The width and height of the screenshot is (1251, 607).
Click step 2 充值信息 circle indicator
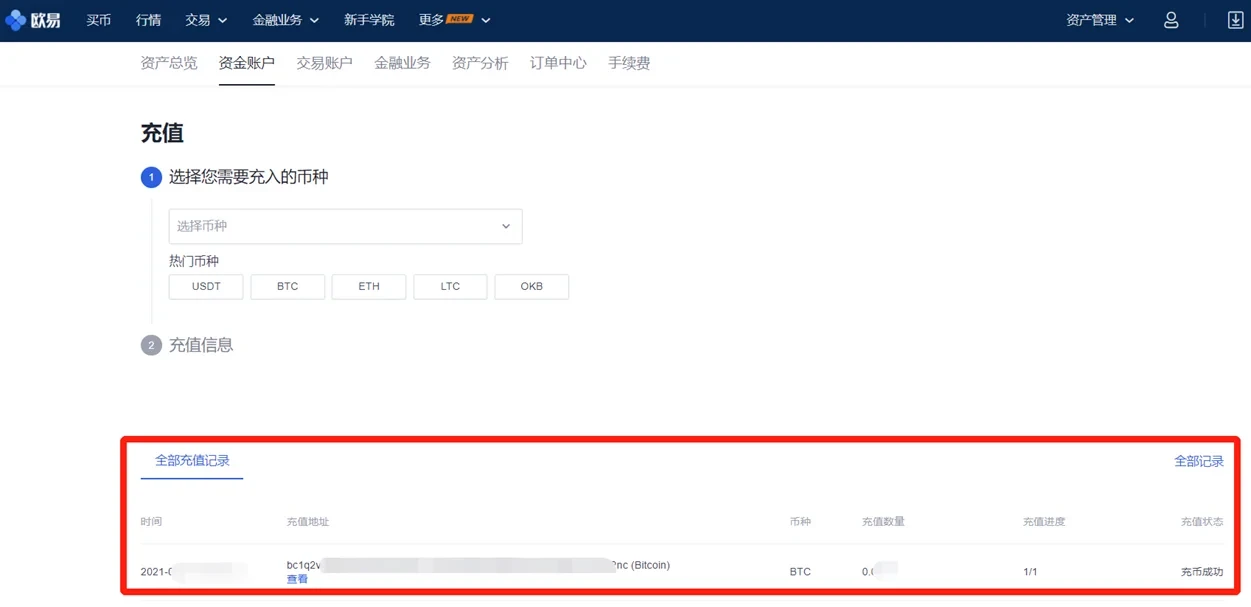click(x=151, y=345)
